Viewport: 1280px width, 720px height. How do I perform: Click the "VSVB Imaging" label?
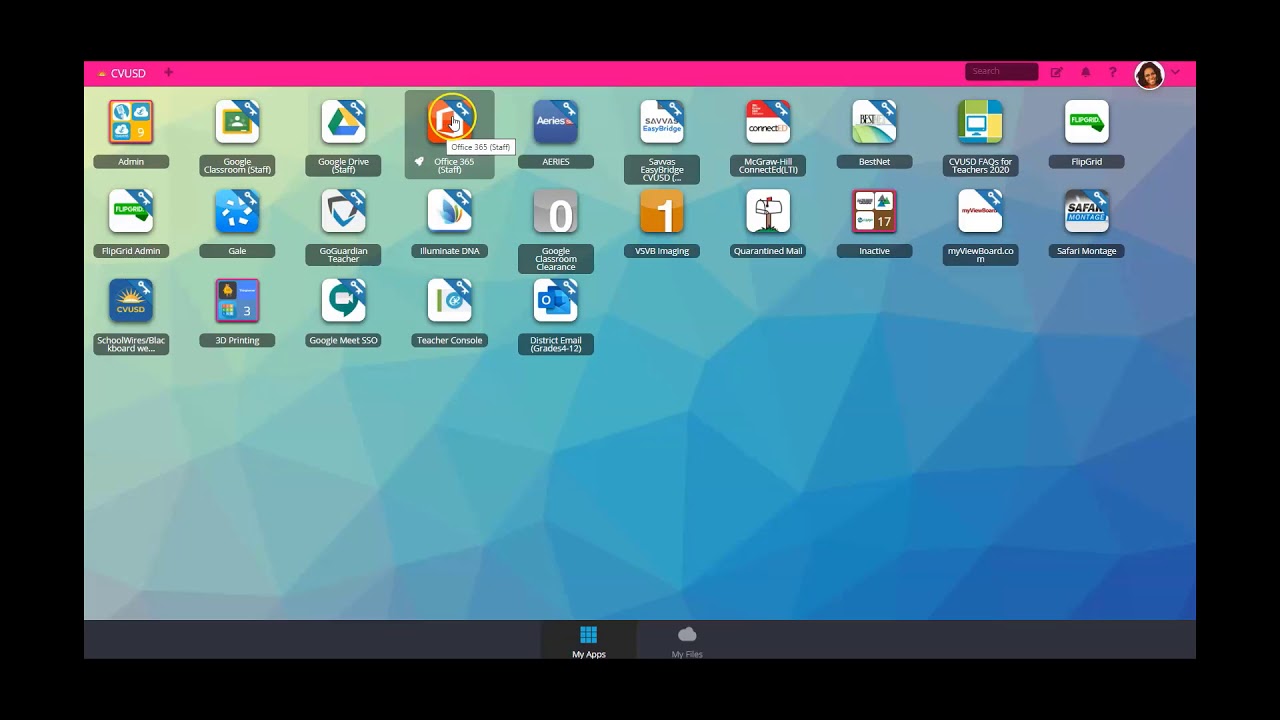coord(662,251)
